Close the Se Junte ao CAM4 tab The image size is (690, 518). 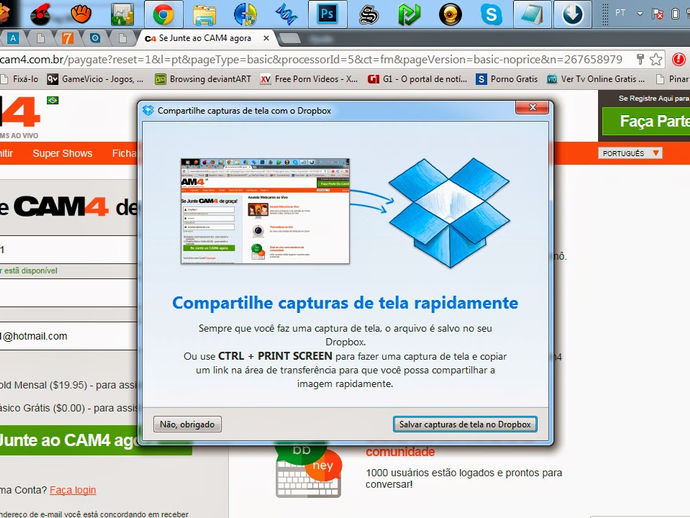pos(266,39)
